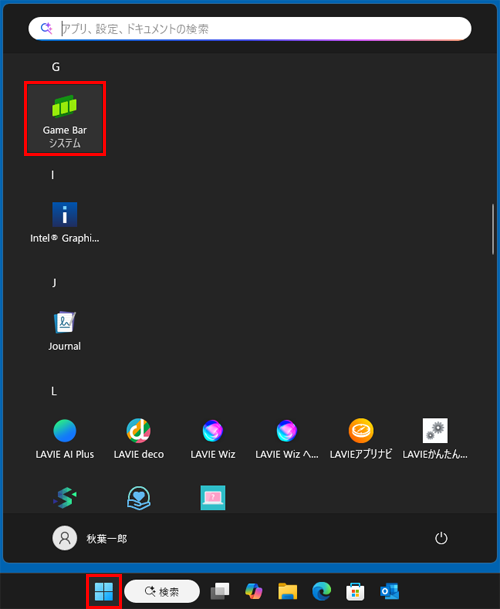The image size is (500, 609).
Task: Open LAVIEかんたん... settings app
Action: pyautogui.click(x=435, y=438)
